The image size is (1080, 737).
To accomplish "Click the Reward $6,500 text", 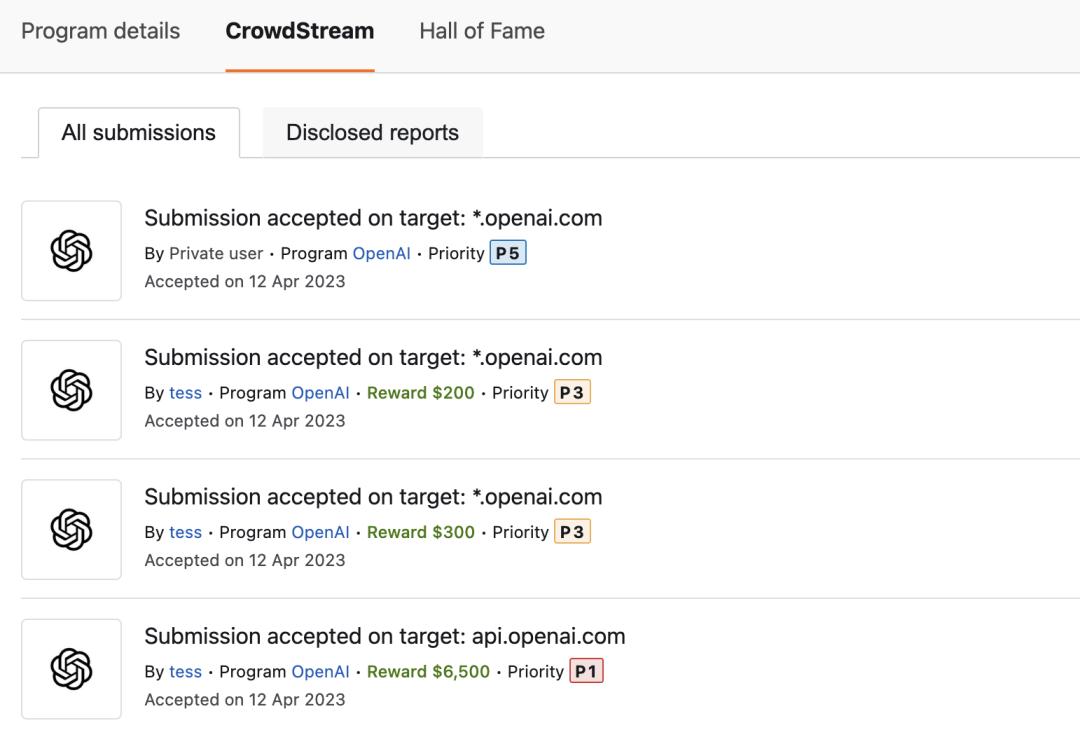I will pos(428,672).
